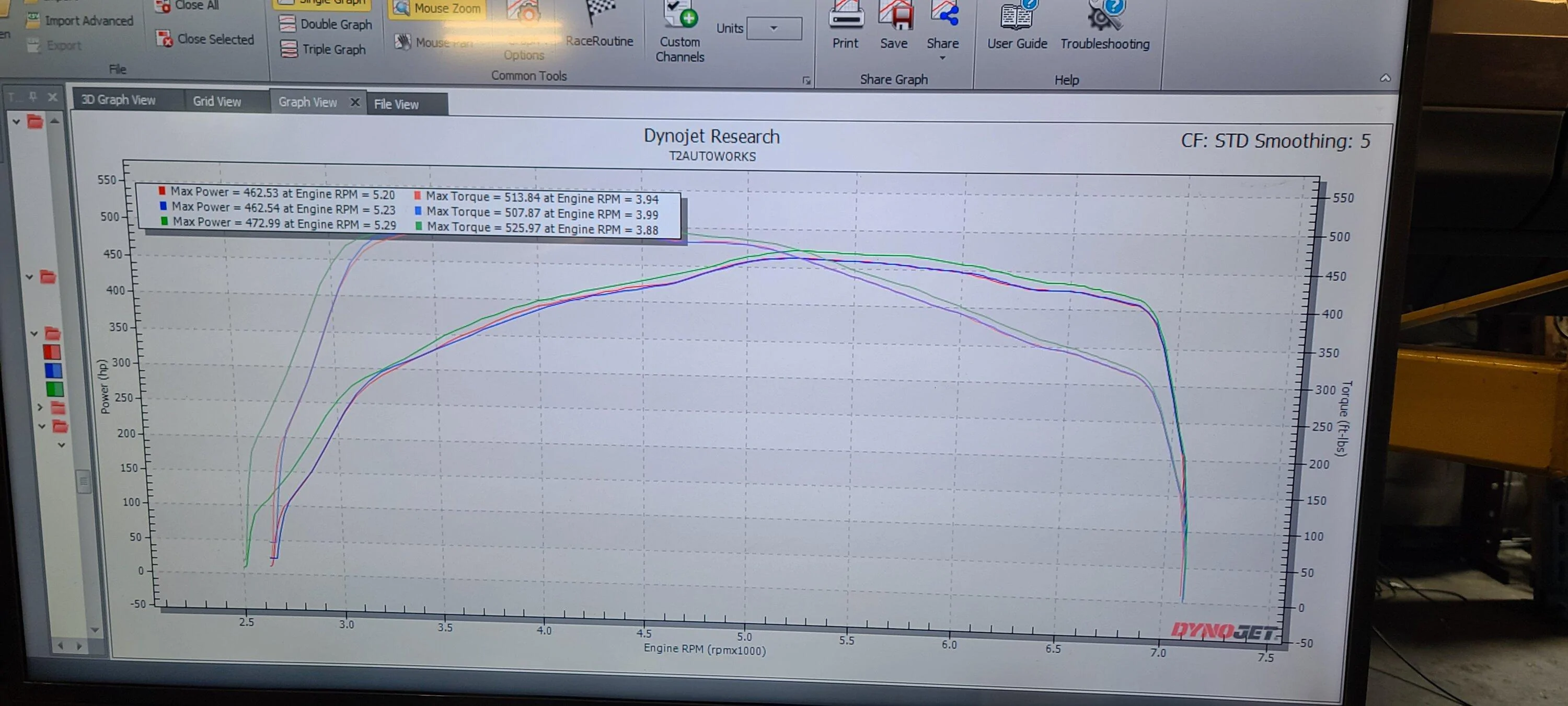Click the 'Dynojet Research' graph title
Image resolution: width=1568 pixels, height=706 pixels.
tap(711, 136)
